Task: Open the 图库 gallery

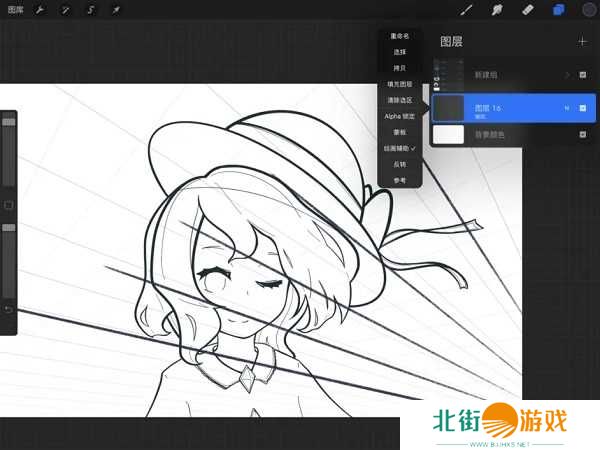Action: point(16,10)
